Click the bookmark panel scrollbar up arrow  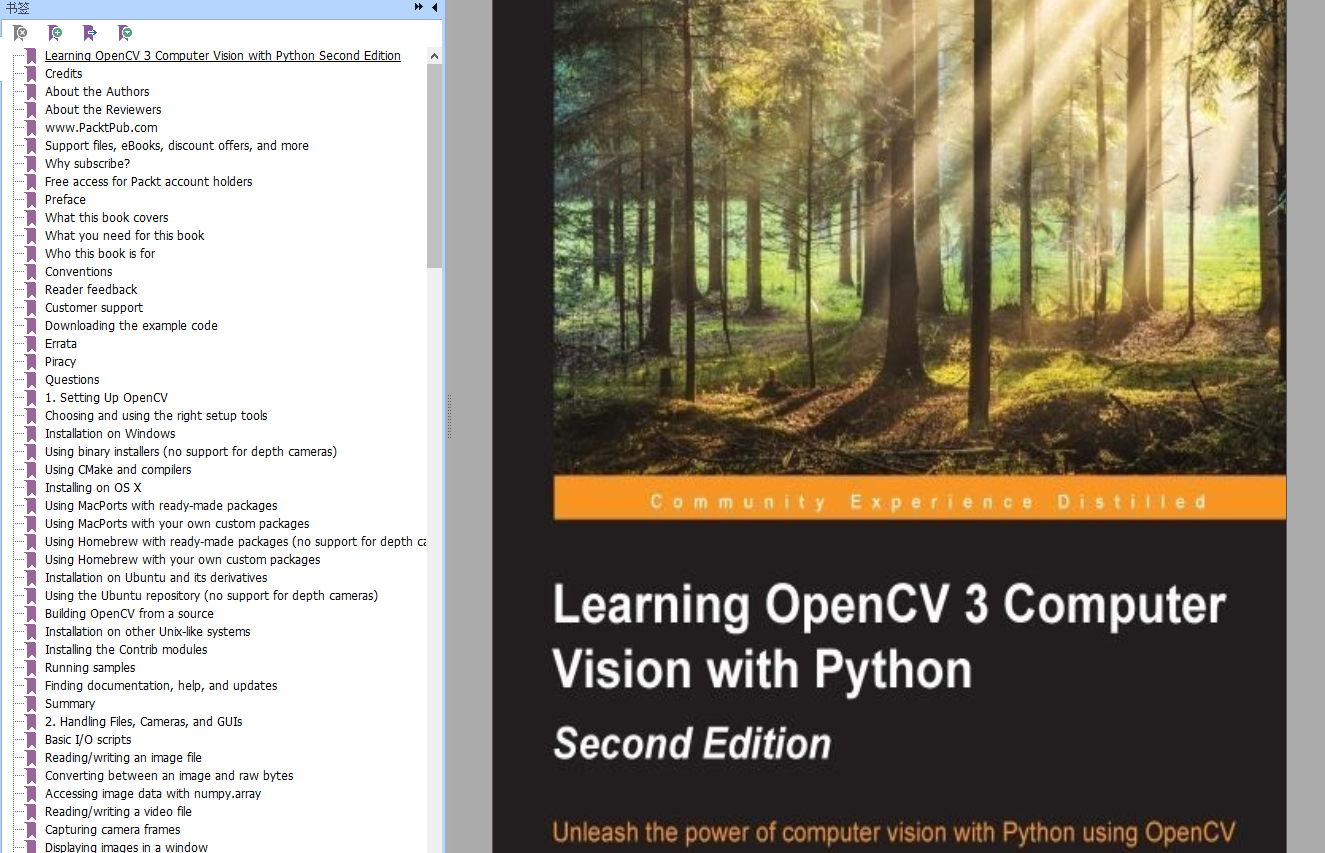[434, 54]
